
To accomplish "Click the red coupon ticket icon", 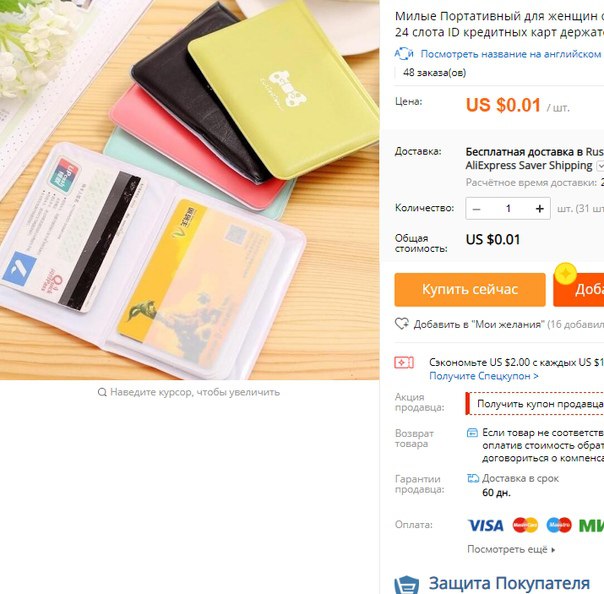I will 404,362.
